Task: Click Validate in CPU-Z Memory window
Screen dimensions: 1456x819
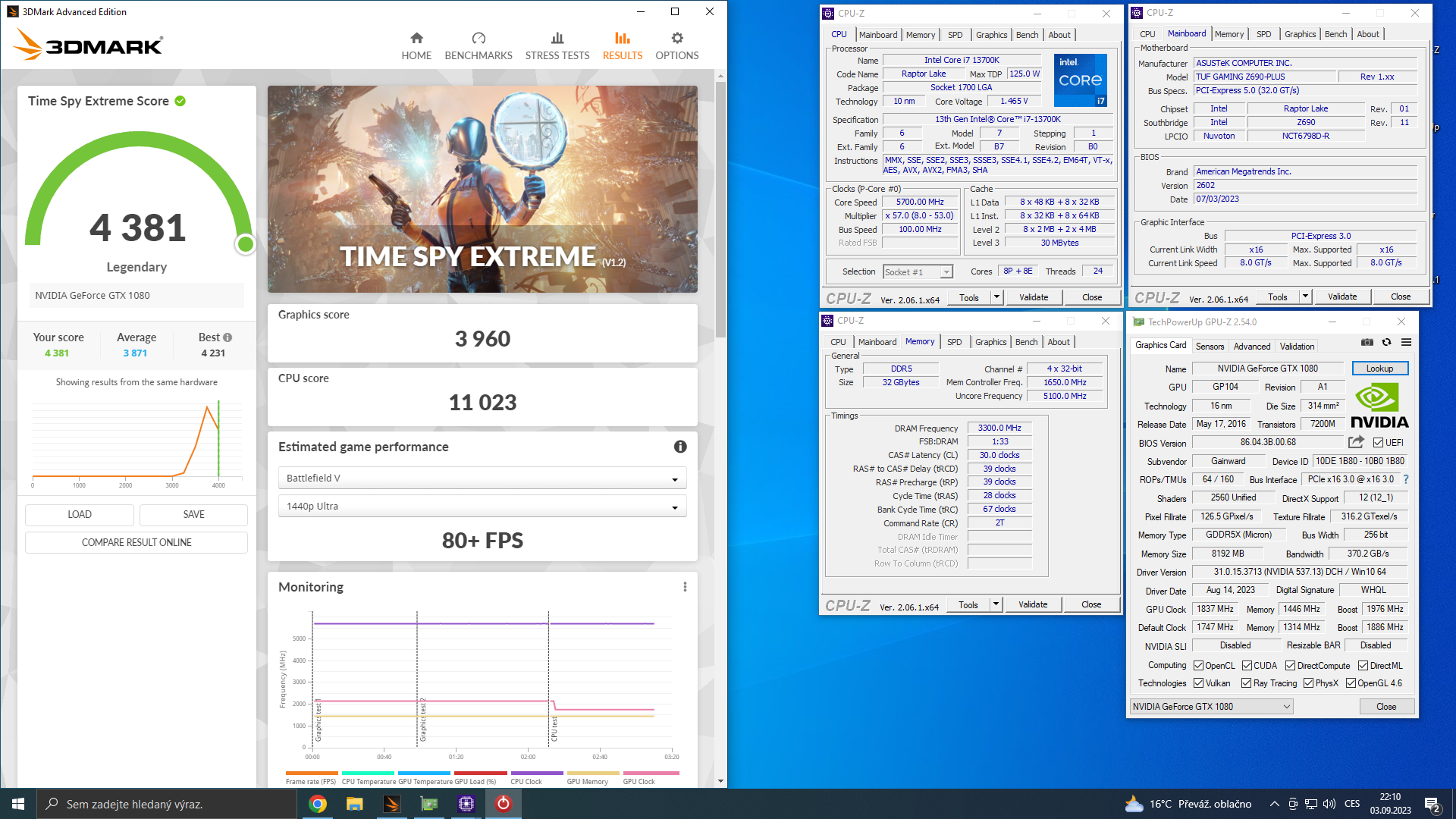Action: [x=1033, y=604]
